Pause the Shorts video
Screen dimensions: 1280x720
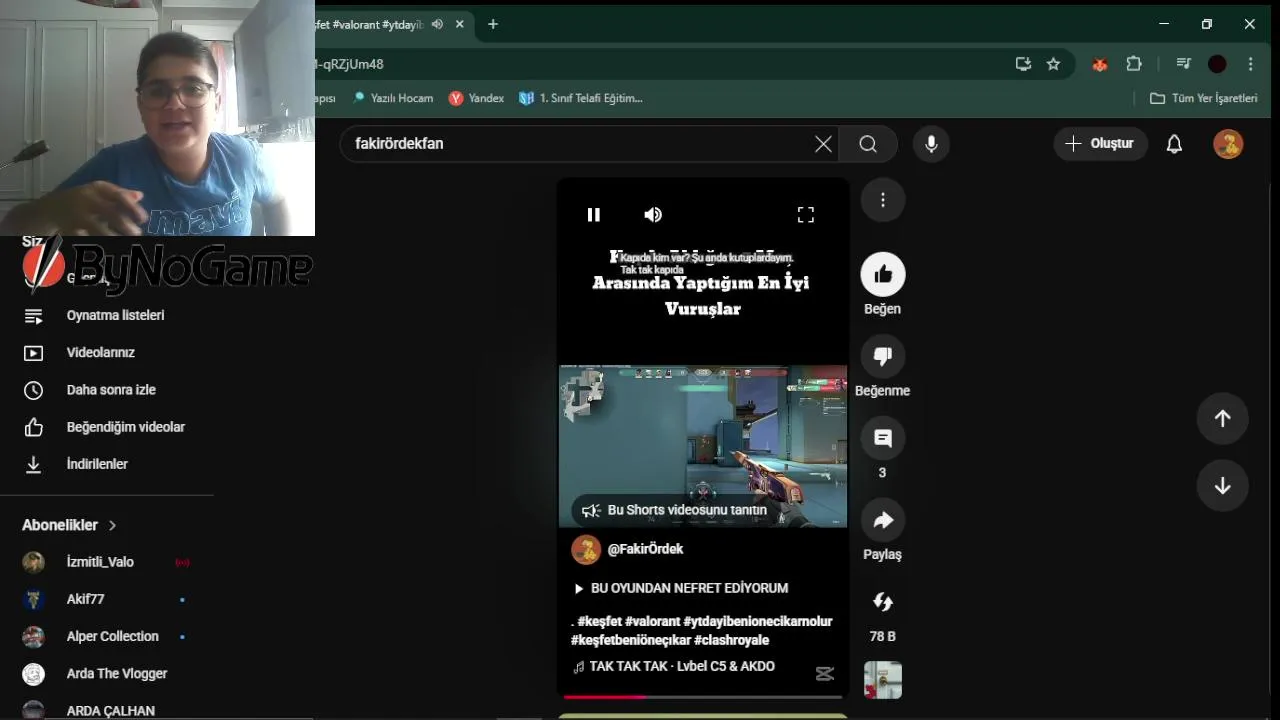594,214
